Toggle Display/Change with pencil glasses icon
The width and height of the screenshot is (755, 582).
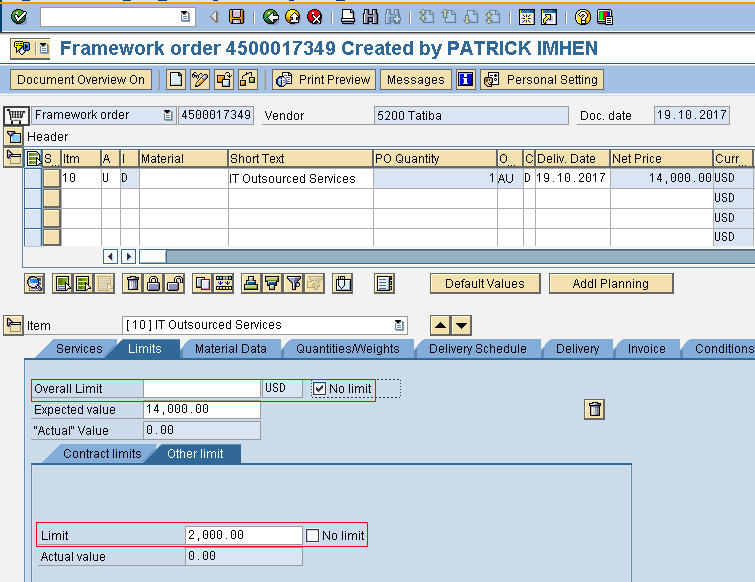click(200, 79)
